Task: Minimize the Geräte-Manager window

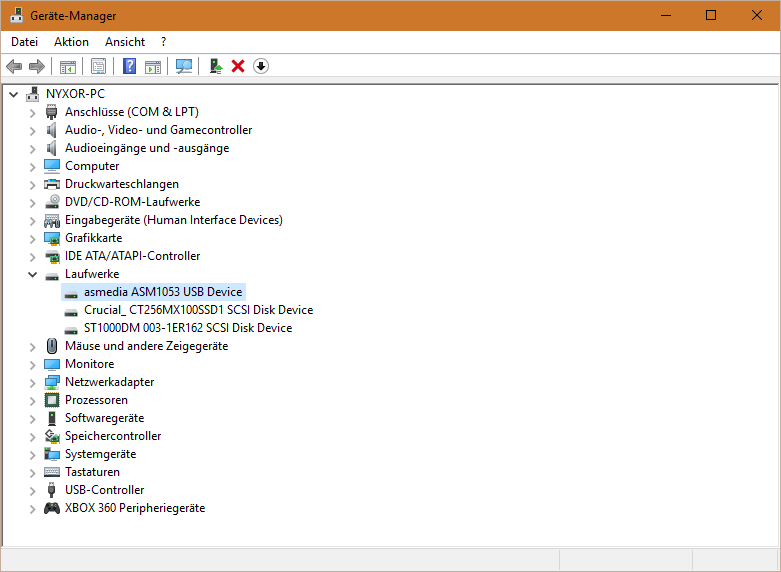Action: coord(666,15)
